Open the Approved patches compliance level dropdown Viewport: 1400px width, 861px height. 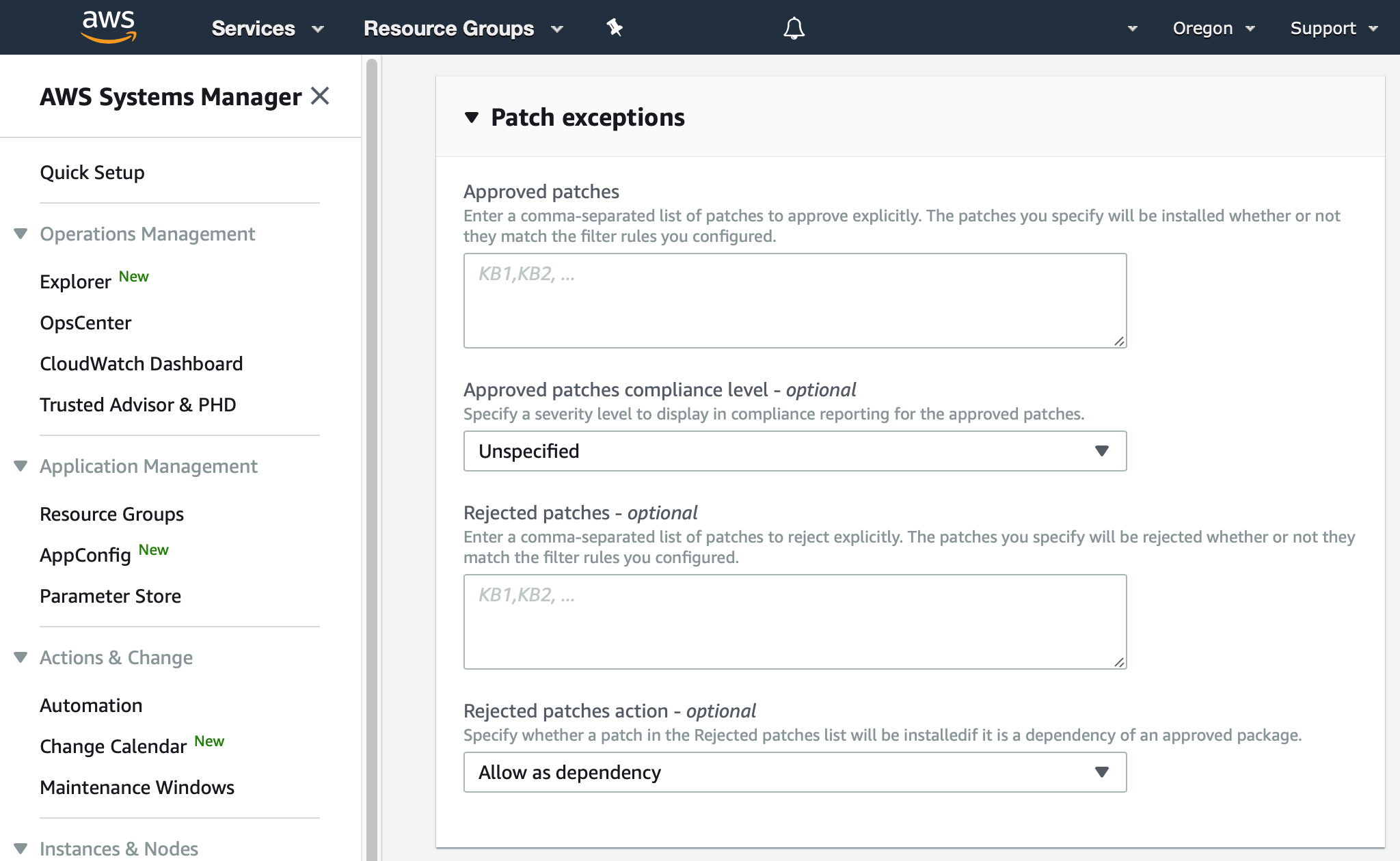794,451
